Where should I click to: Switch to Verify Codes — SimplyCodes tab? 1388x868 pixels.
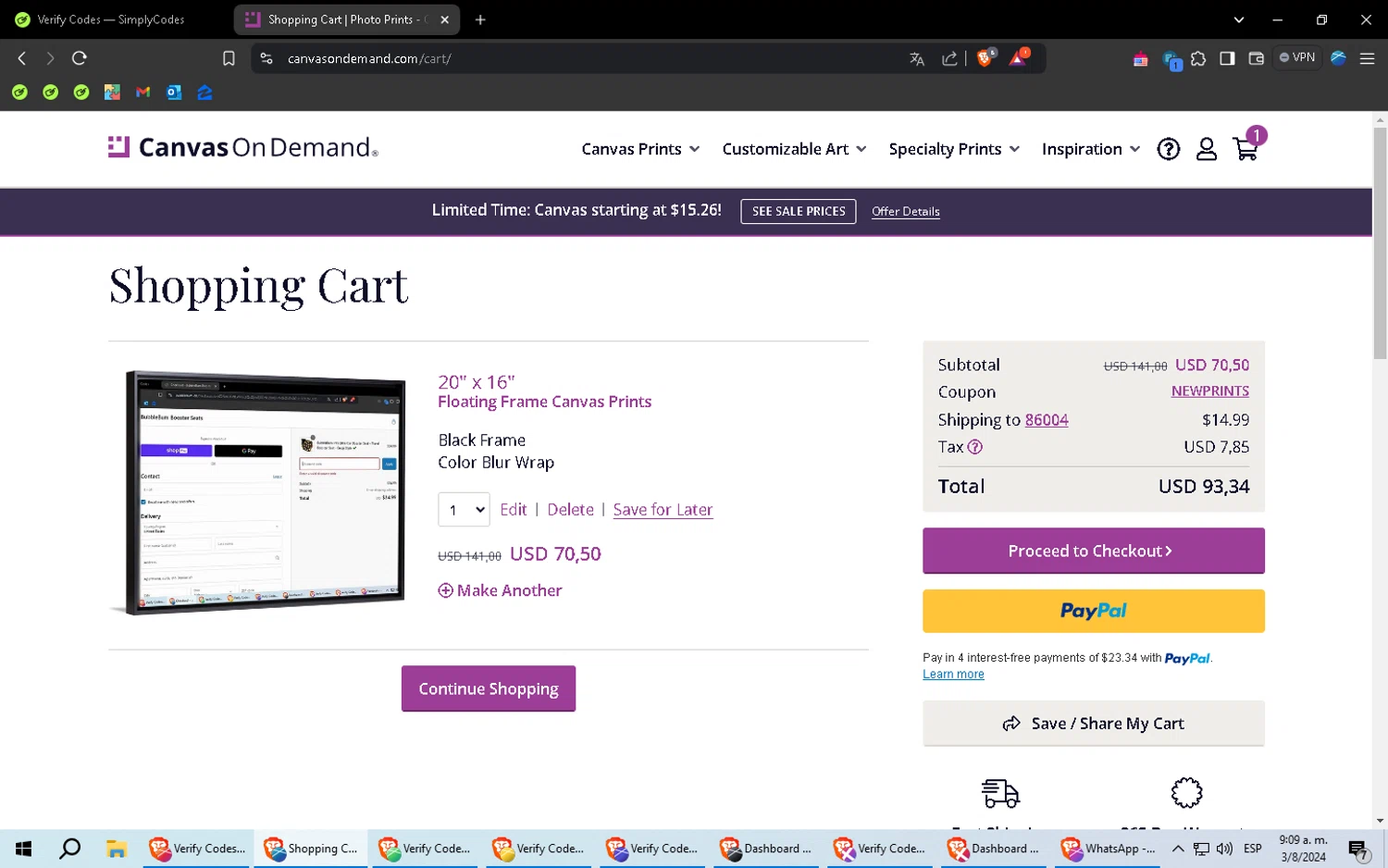[111, 19]
